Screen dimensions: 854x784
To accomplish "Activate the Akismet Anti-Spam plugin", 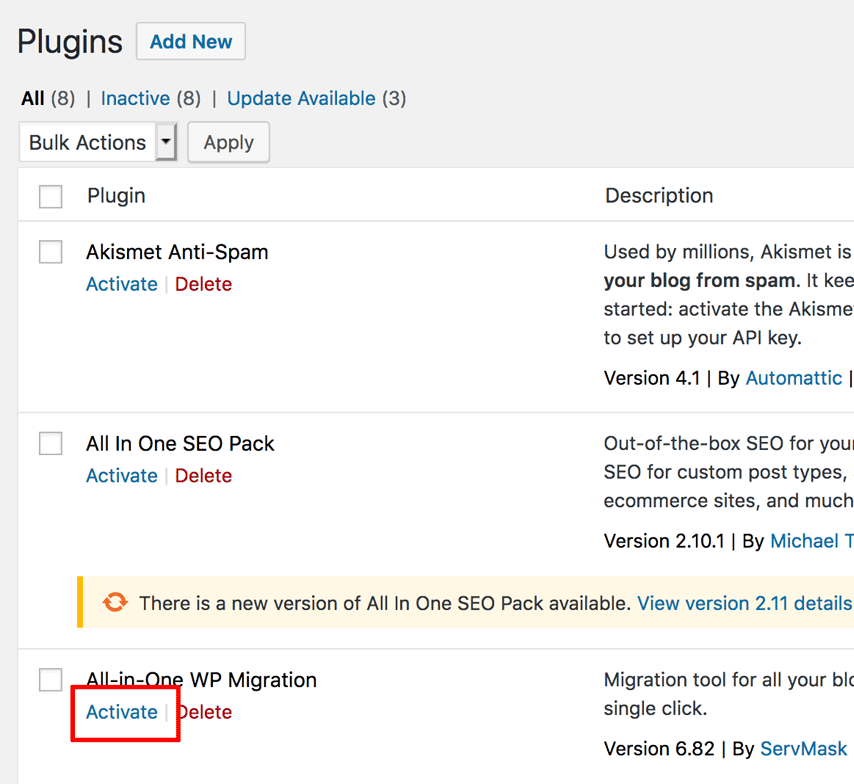I will point(121,284).
